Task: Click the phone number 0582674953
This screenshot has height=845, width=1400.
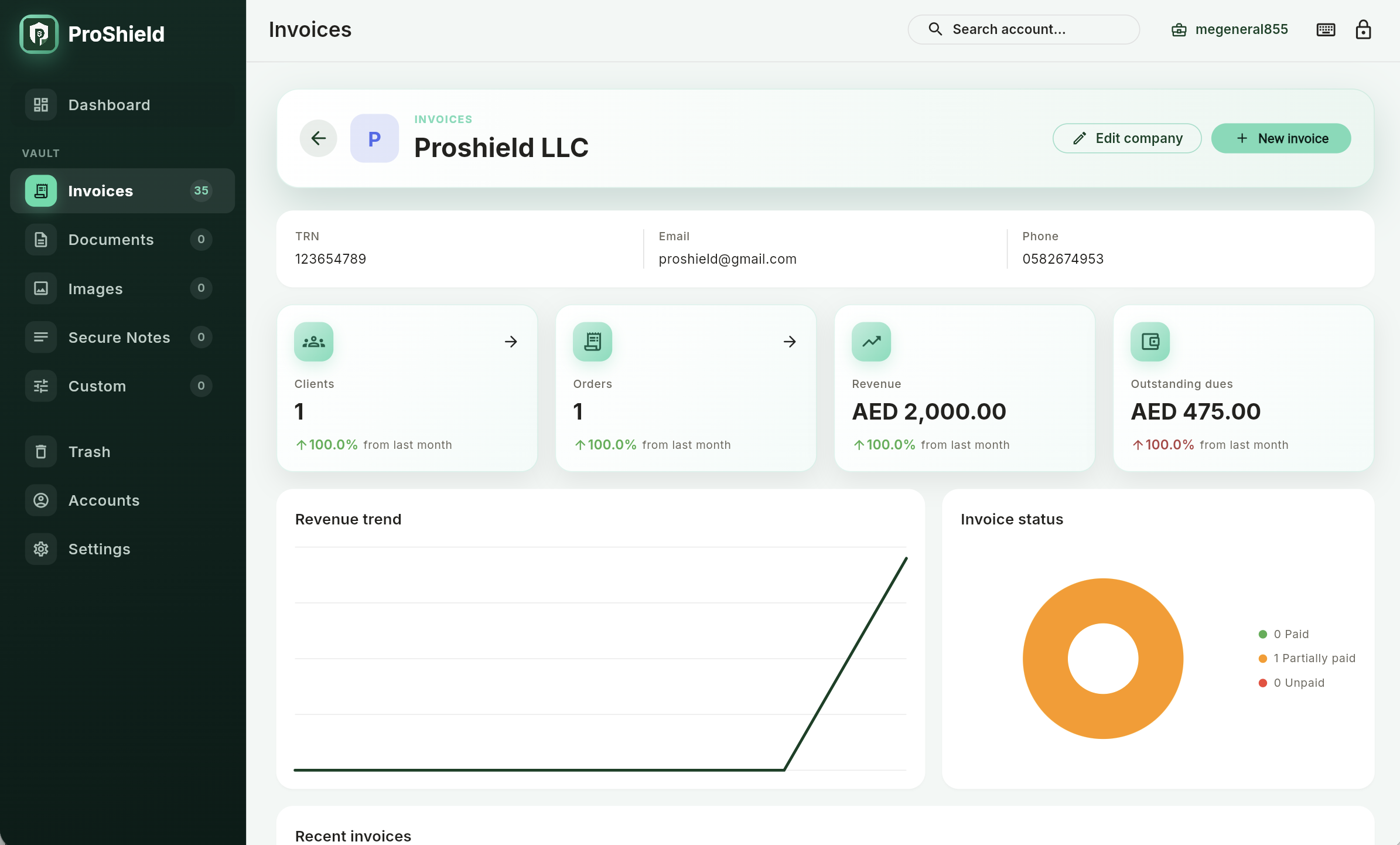Action: click(x=1063, y=259)
